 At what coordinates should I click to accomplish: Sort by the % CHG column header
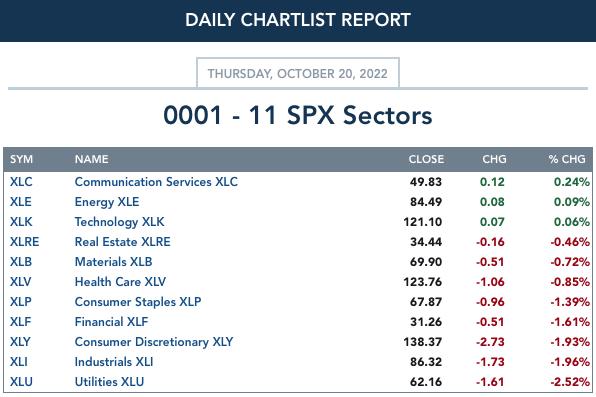(x=567, y=159)
